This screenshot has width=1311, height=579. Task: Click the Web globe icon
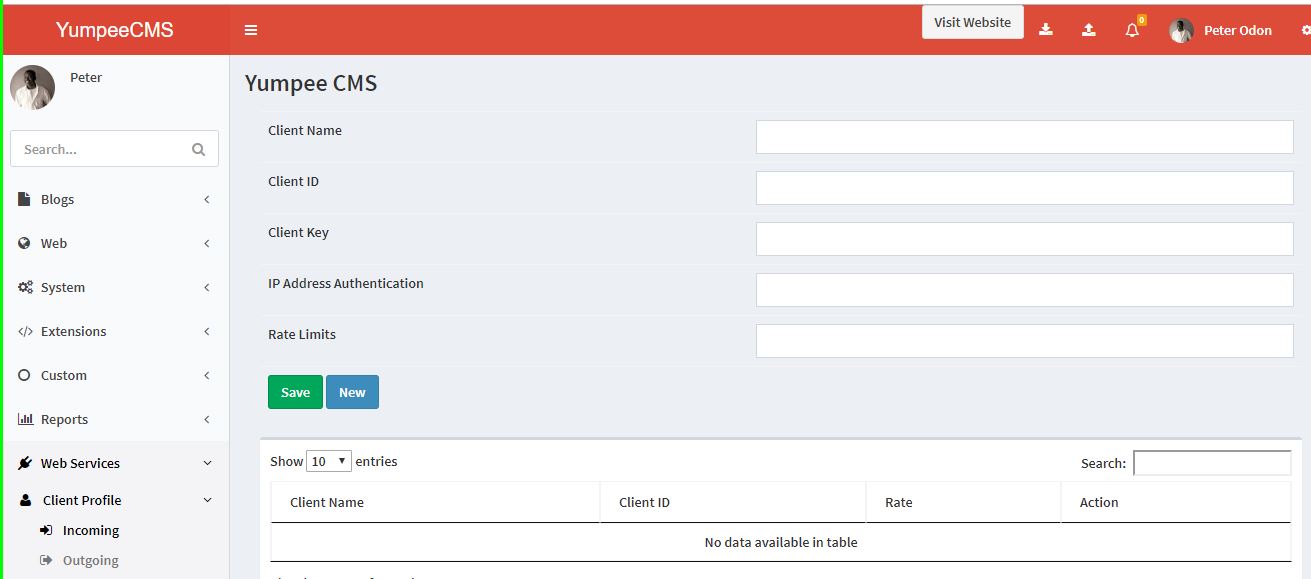point(25,243)
